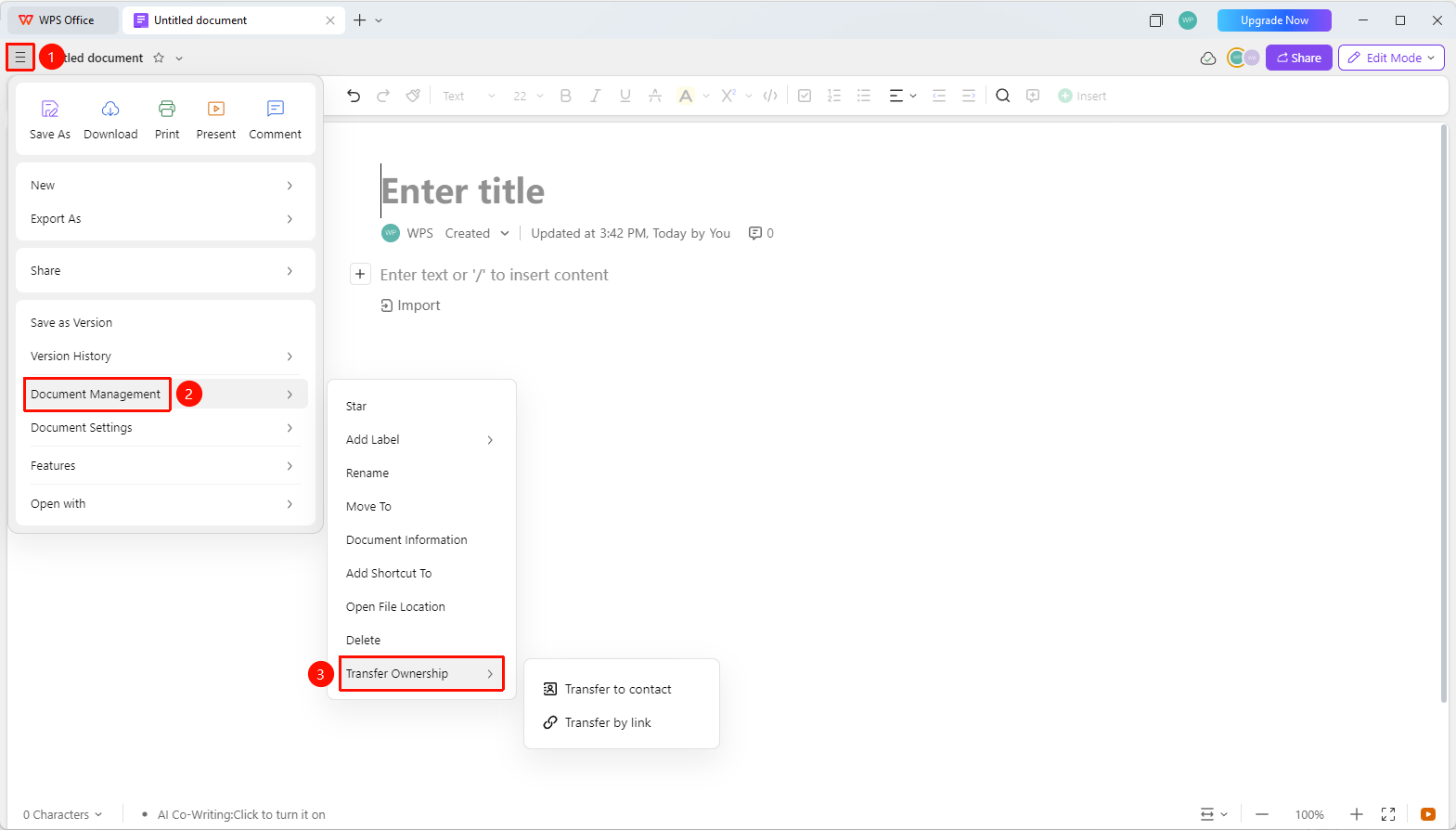Click the cloud sync status icon
The width and height of the screenshot is (1456, 830).
click(1208, 58)
